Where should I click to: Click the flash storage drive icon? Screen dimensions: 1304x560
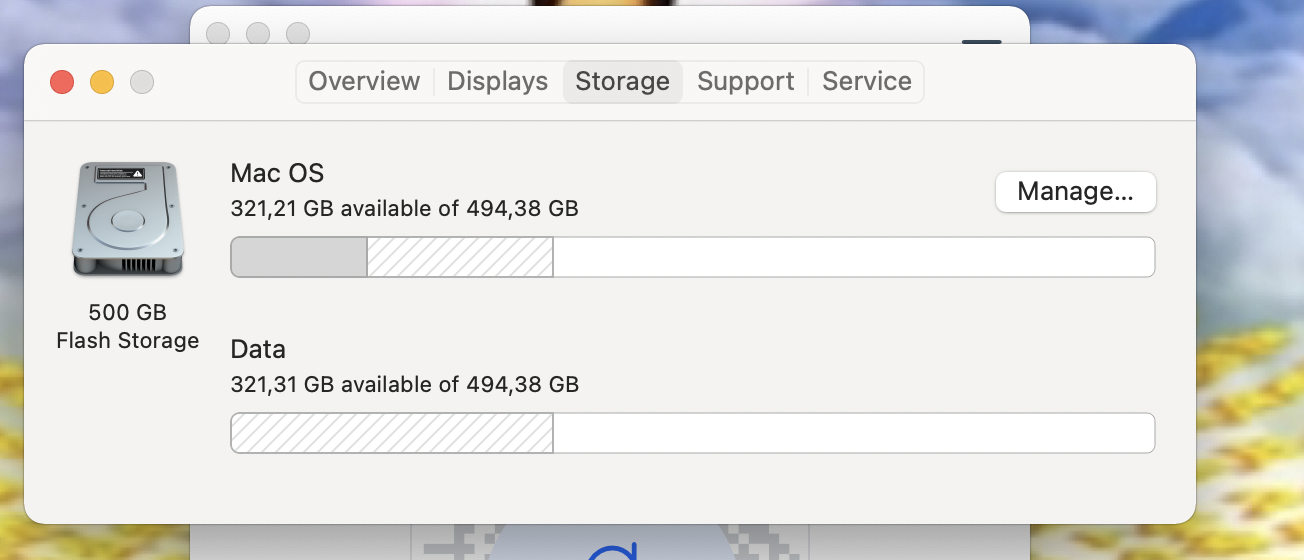(128, 219)
